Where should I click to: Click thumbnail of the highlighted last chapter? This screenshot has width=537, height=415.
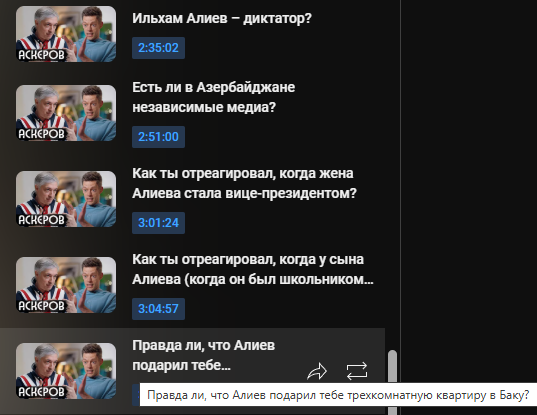point(66,371)
